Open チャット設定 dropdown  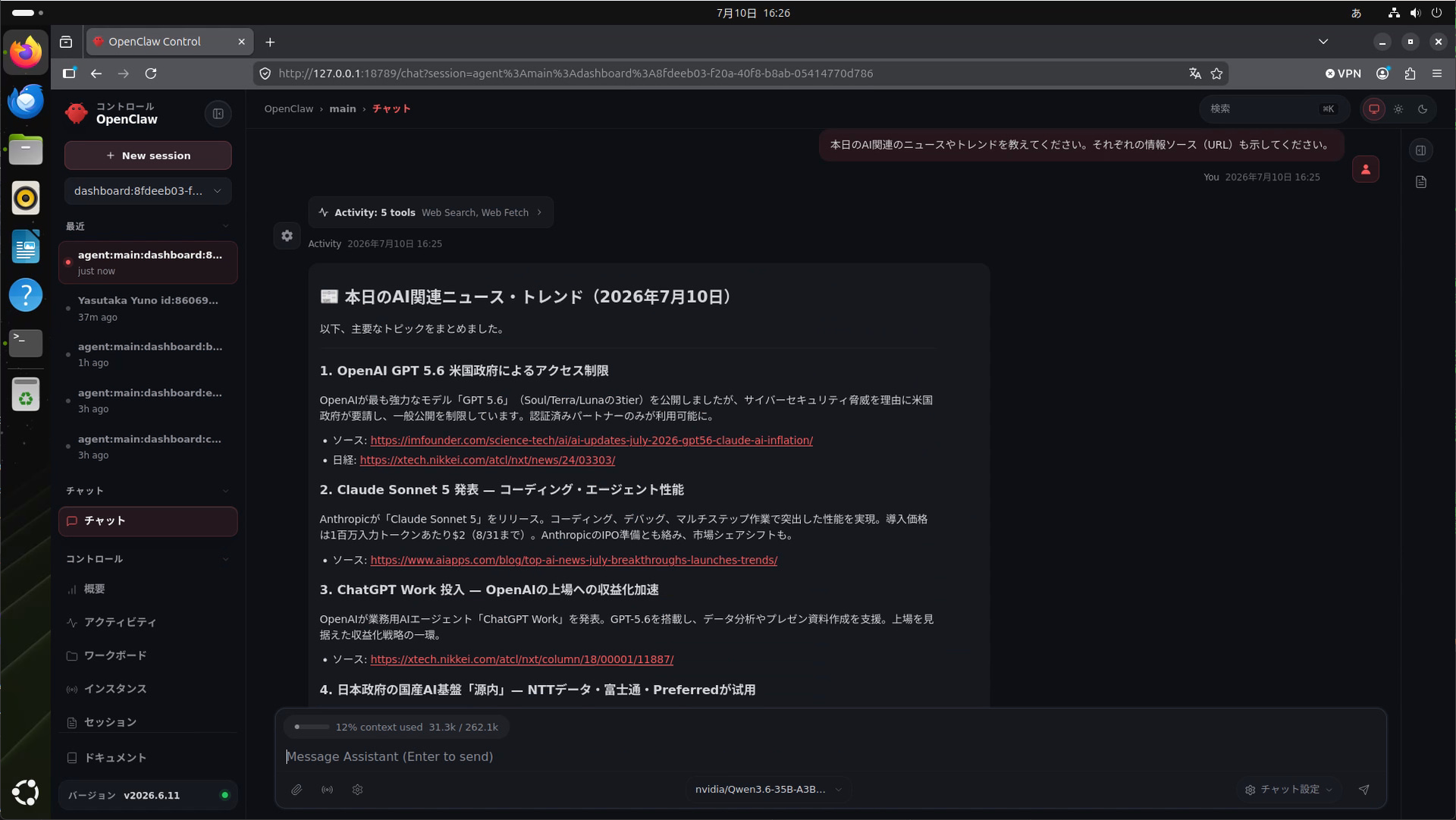point(1291,790)
